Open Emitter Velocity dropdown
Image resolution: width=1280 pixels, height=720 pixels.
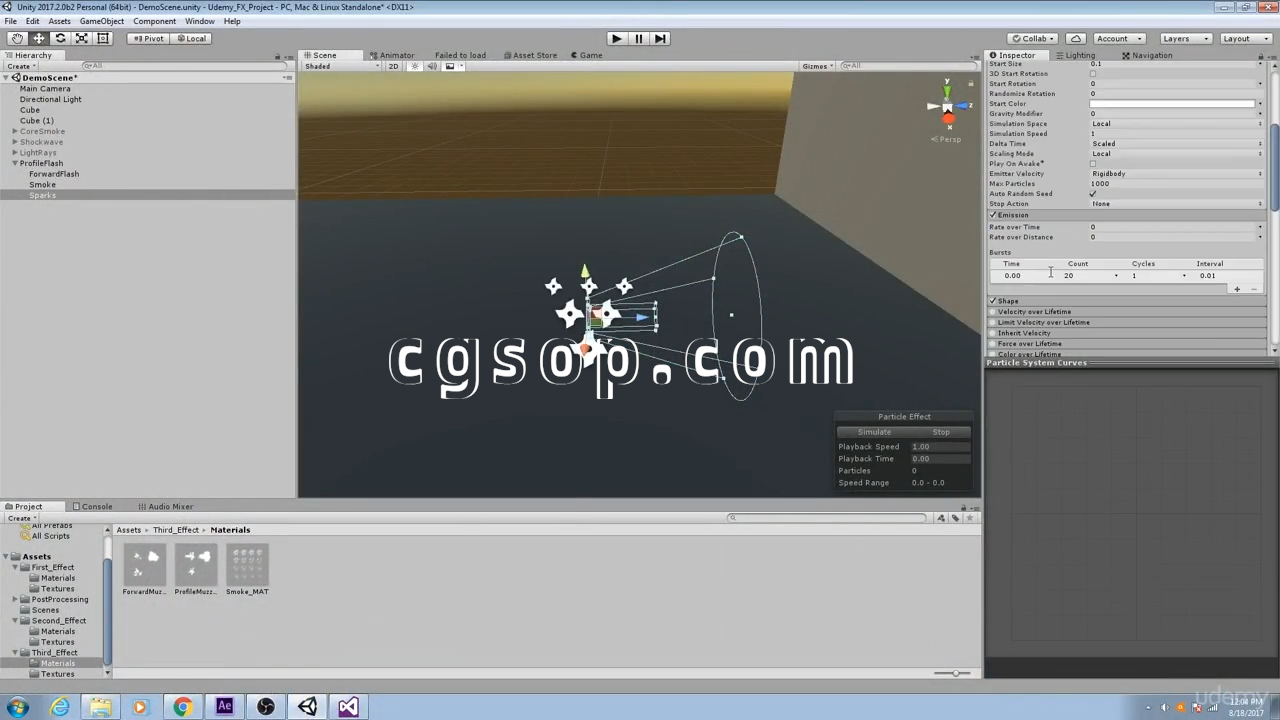tap(1176, 174)
